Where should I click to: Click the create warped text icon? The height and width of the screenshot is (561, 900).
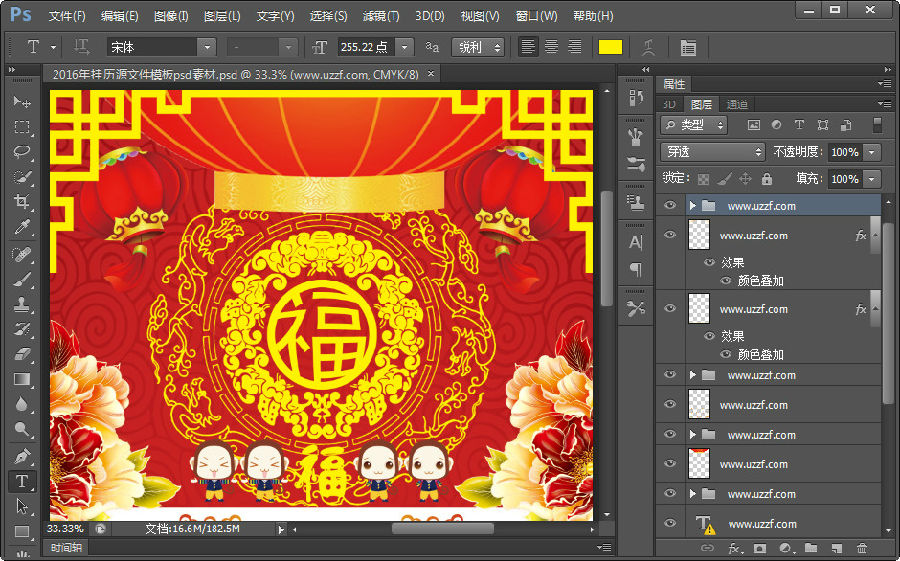coord(649,47)
